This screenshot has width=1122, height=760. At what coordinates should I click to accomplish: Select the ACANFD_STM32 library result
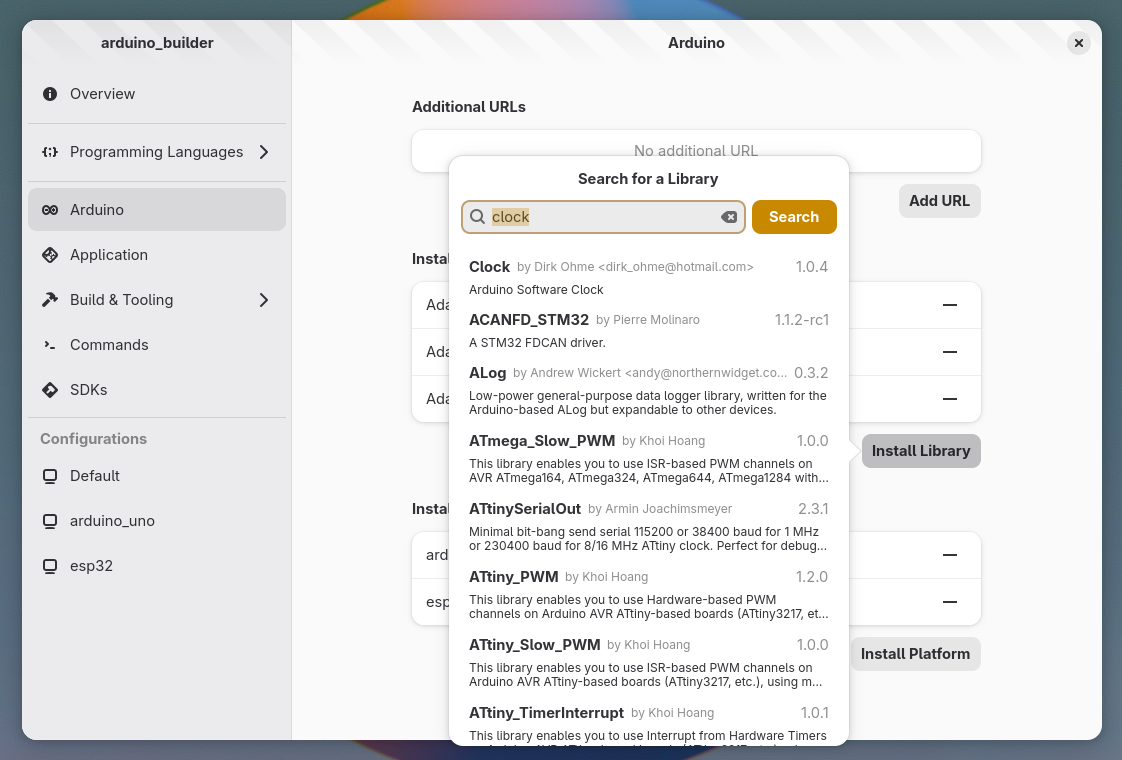point(648,331)
